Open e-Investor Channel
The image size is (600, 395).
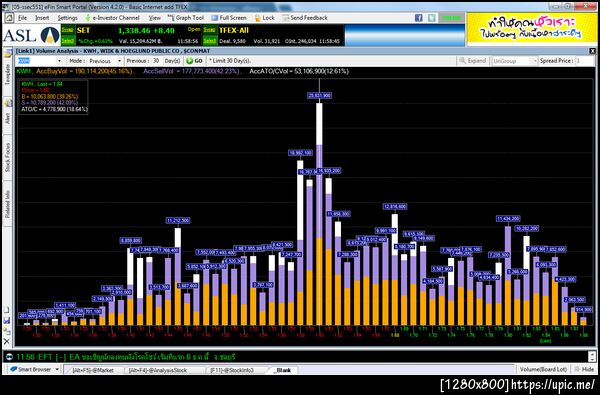pyautogui.click(x=112, y=18)
